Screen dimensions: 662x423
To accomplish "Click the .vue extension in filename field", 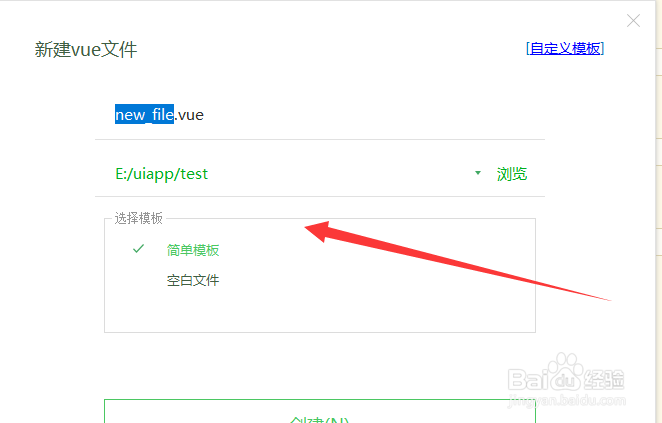I will tap(189, 115).
